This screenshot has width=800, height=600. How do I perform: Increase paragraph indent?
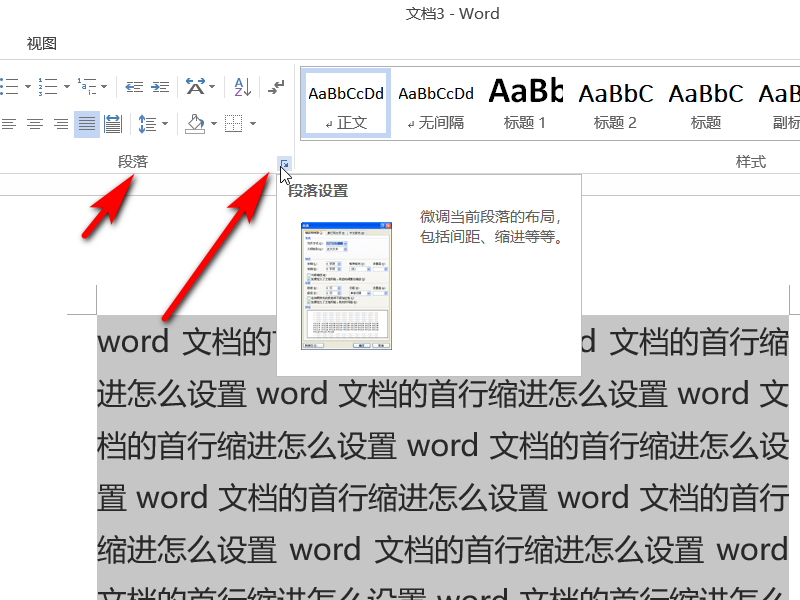pos(160,87)
